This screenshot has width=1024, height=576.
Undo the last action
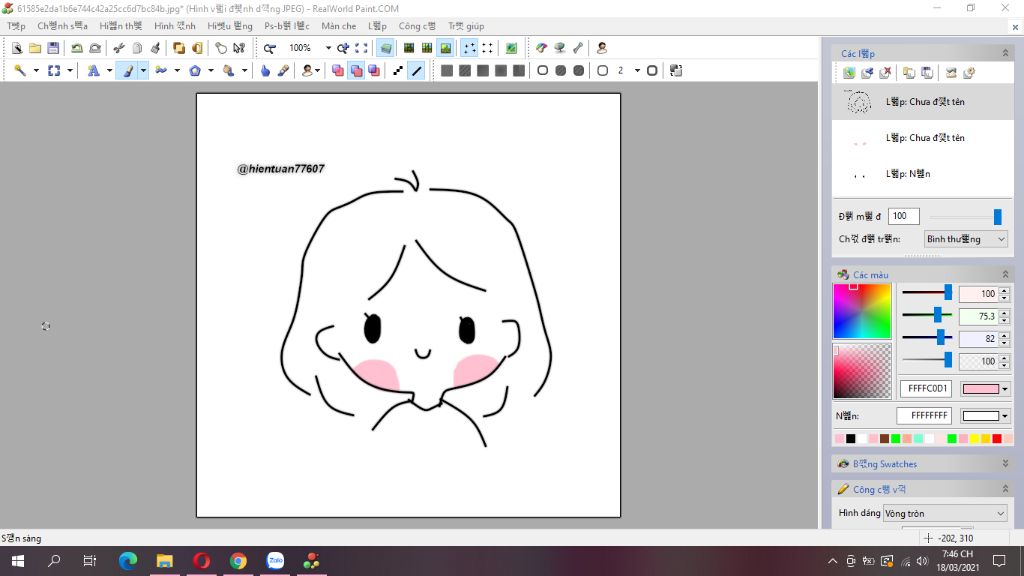click(77, 48)
